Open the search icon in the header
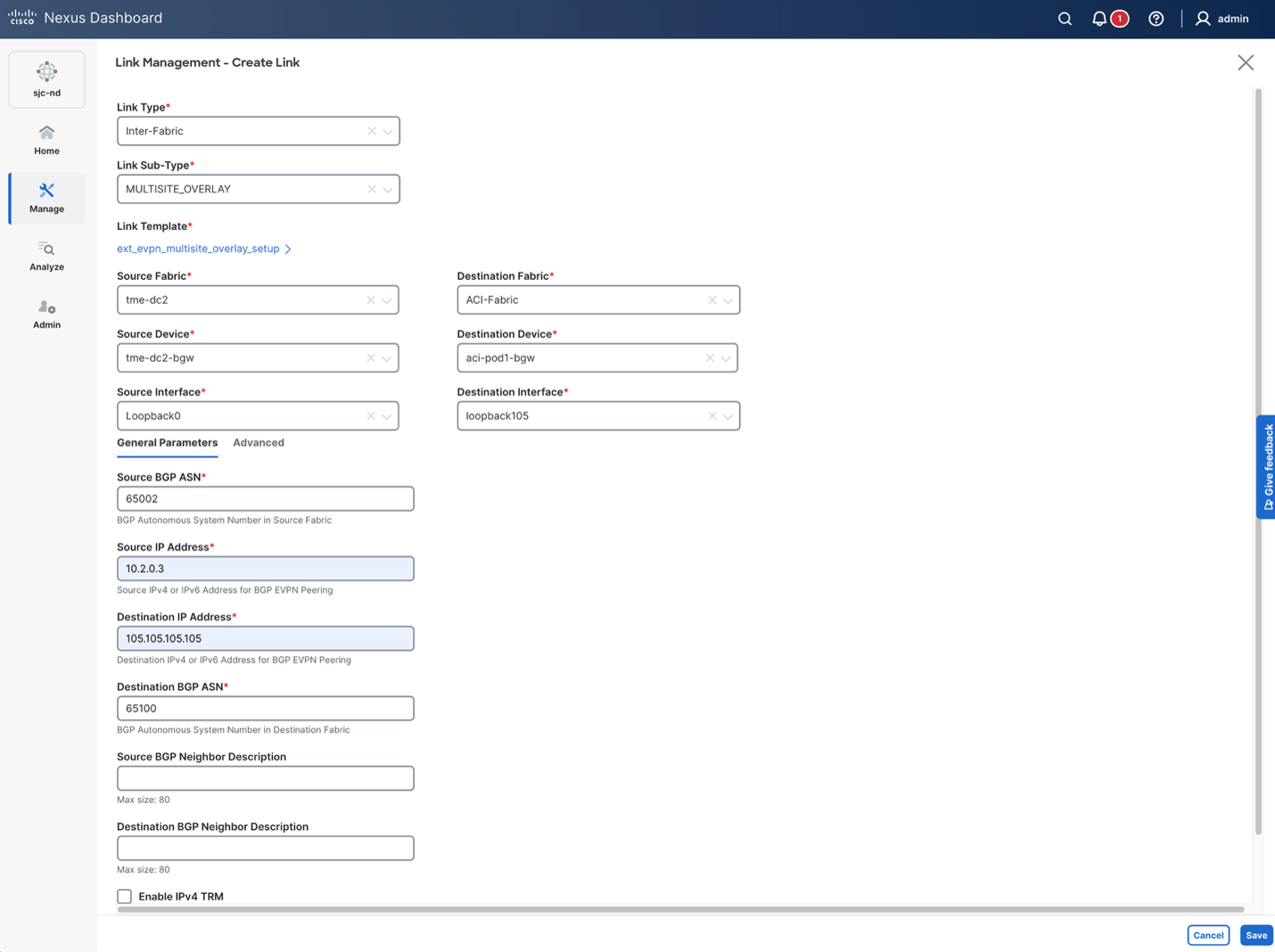The width and height of the screenshot is (1275, 952). (x=1065, y=19)
